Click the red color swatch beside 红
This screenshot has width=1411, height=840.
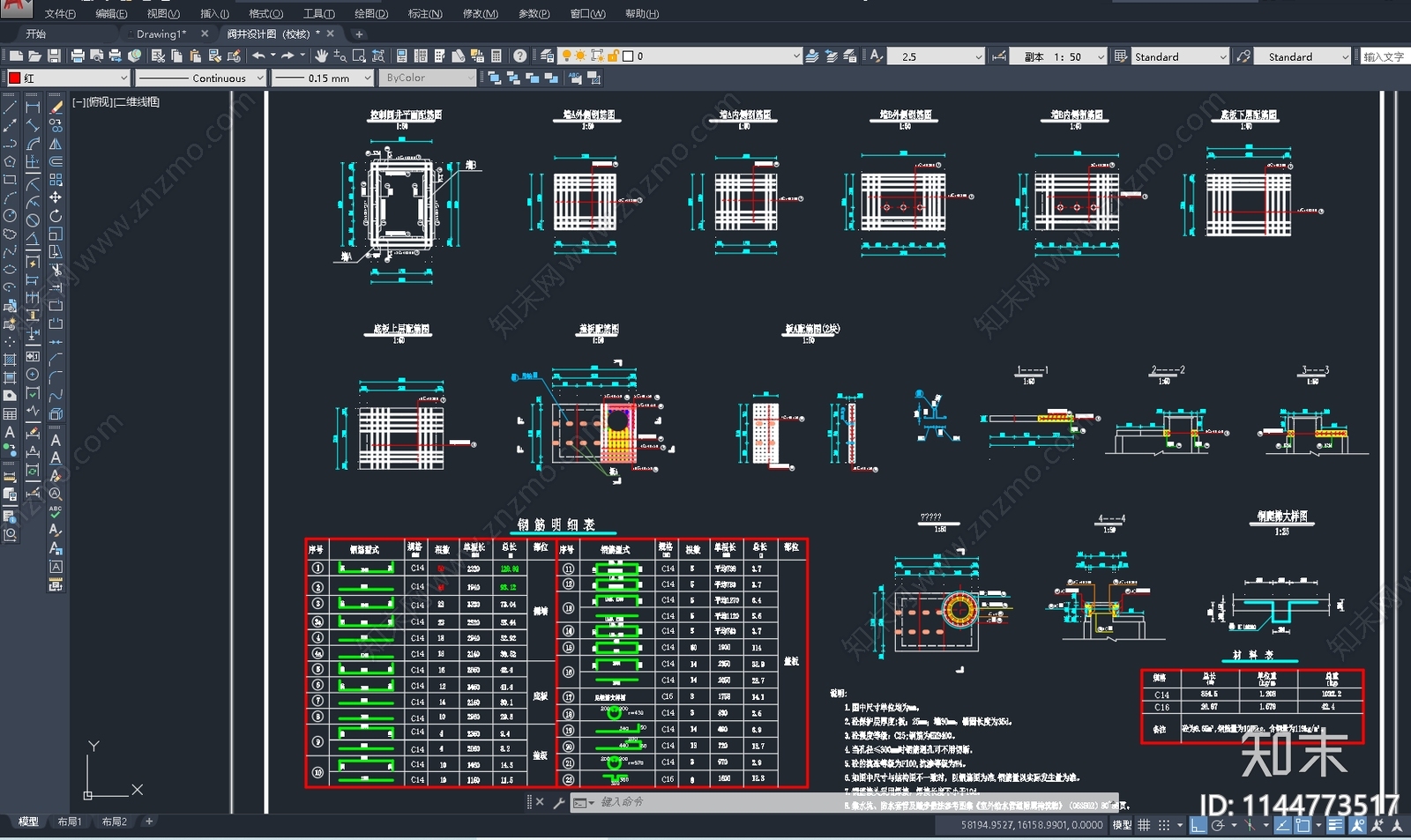coord(14,78)
